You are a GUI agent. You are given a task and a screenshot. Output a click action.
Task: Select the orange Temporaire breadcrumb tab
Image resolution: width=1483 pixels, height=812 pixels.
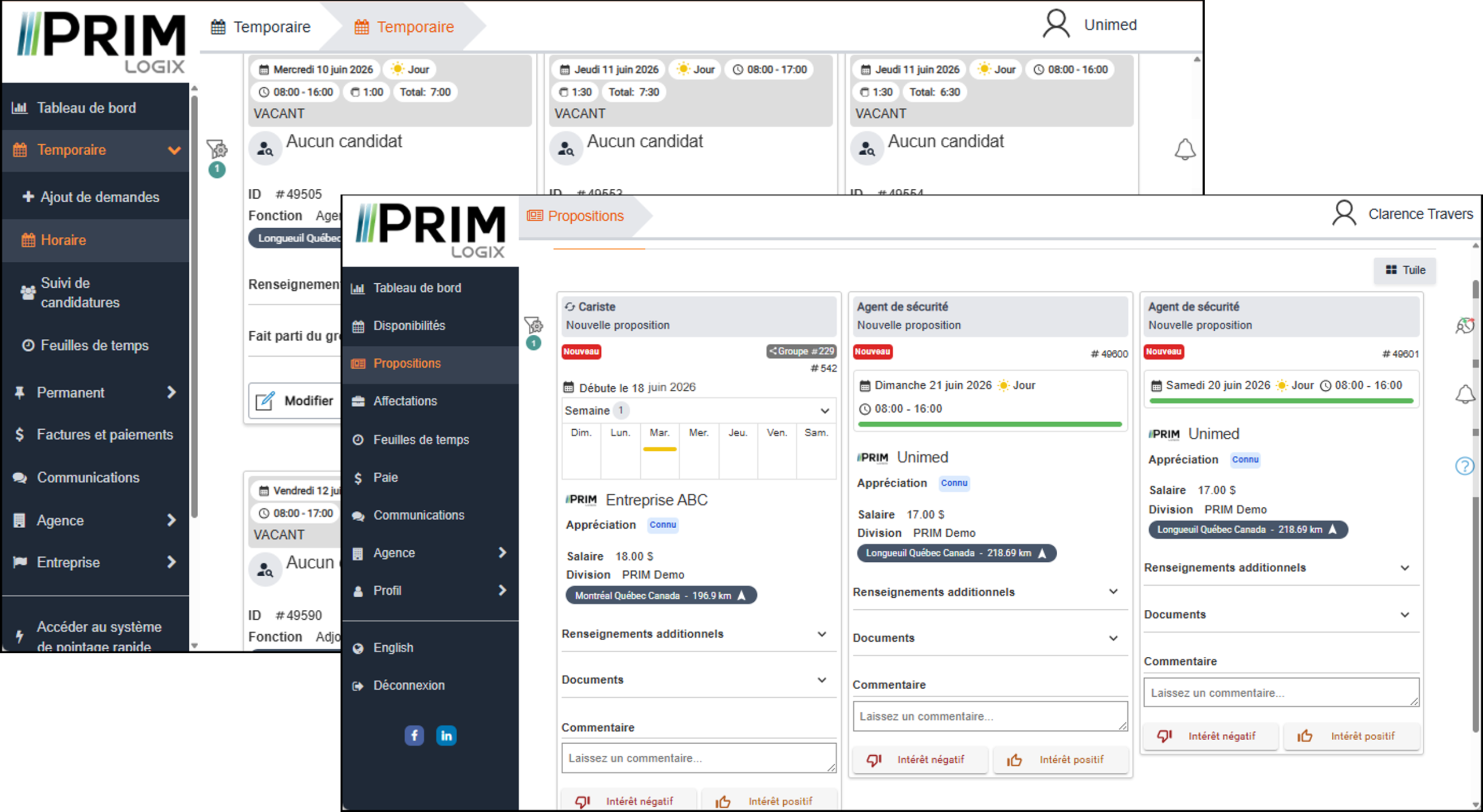(x=404, y=27)
